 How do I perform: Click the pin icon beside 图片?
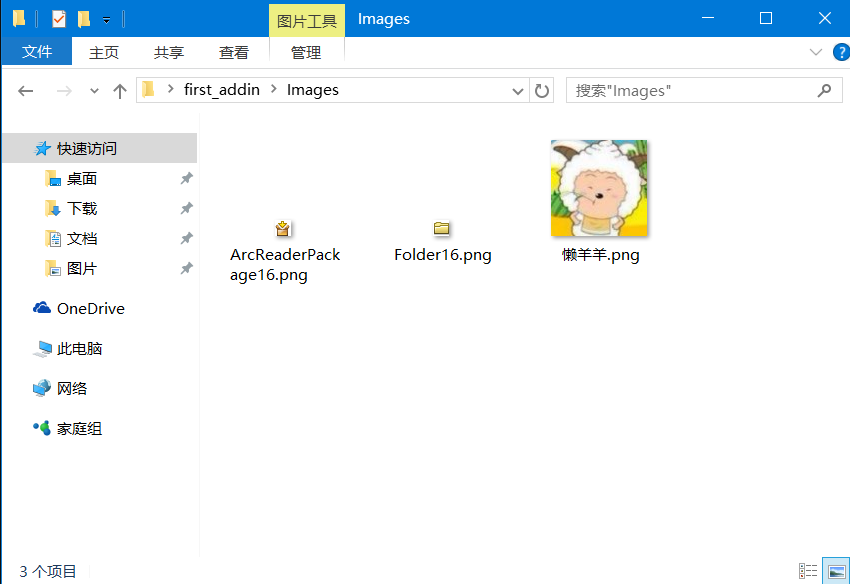pyautogui.click(x=186, y=268)
